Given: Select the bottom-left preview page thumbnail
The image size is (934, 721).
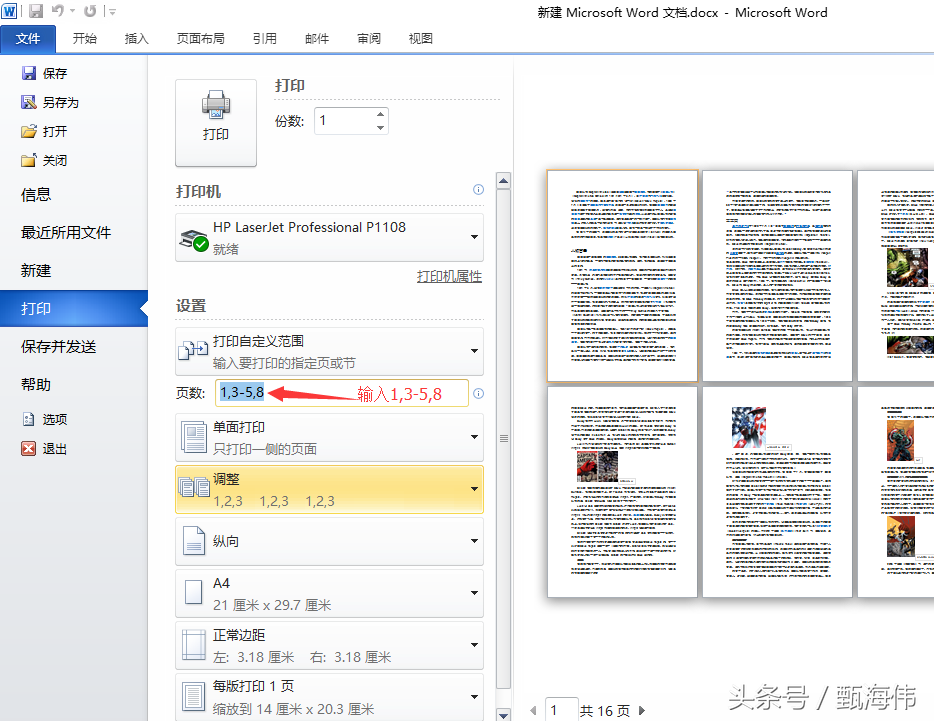Looking at the screenshot, I should [x=622, y=492].
